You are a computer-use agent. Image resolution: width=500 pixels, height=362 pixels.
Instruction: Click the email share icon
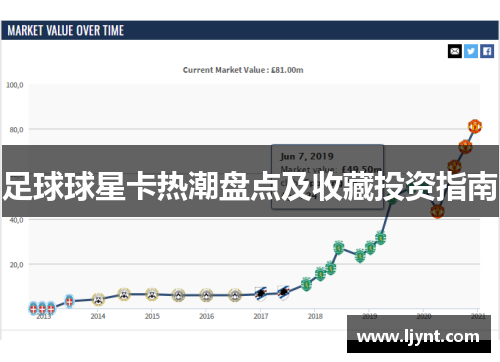[x=455, y=51]
